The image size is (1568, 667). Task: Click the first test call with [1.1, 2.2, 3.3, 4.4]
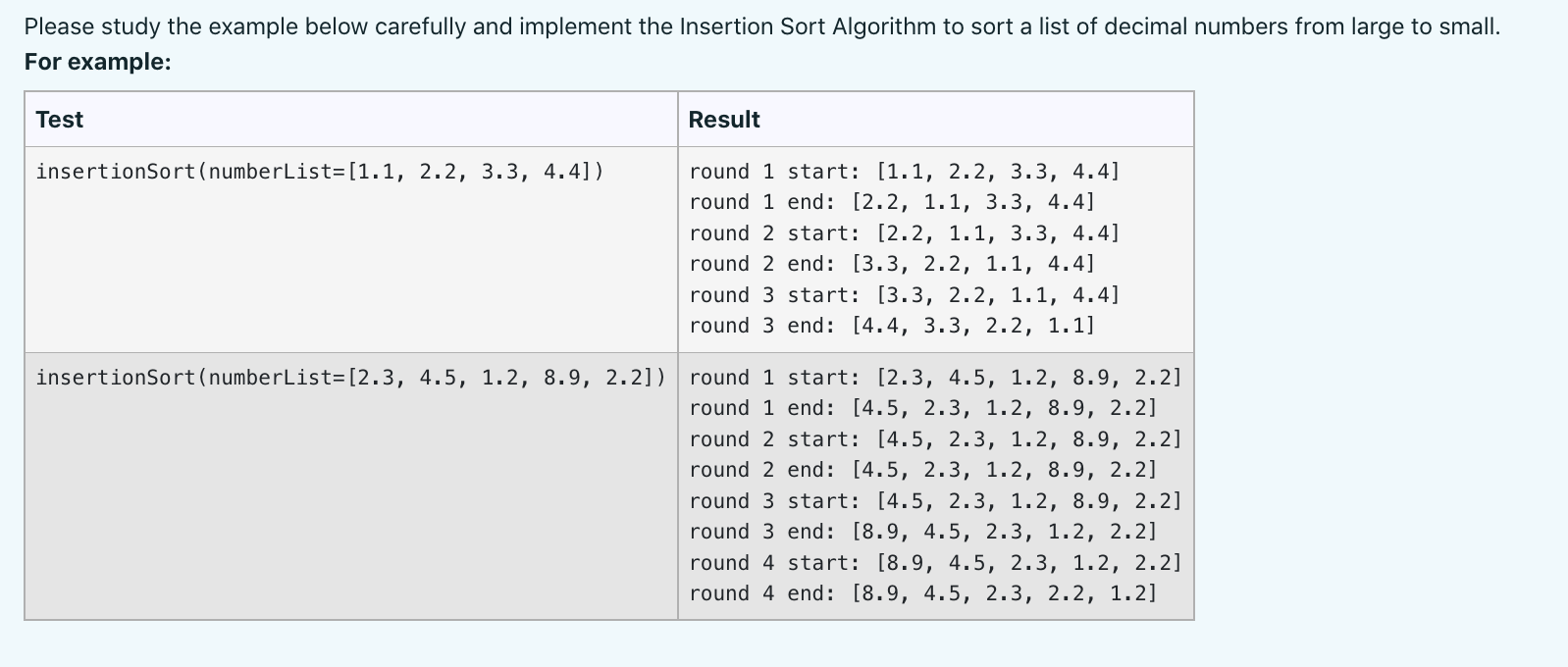click(x=320, y=172)
